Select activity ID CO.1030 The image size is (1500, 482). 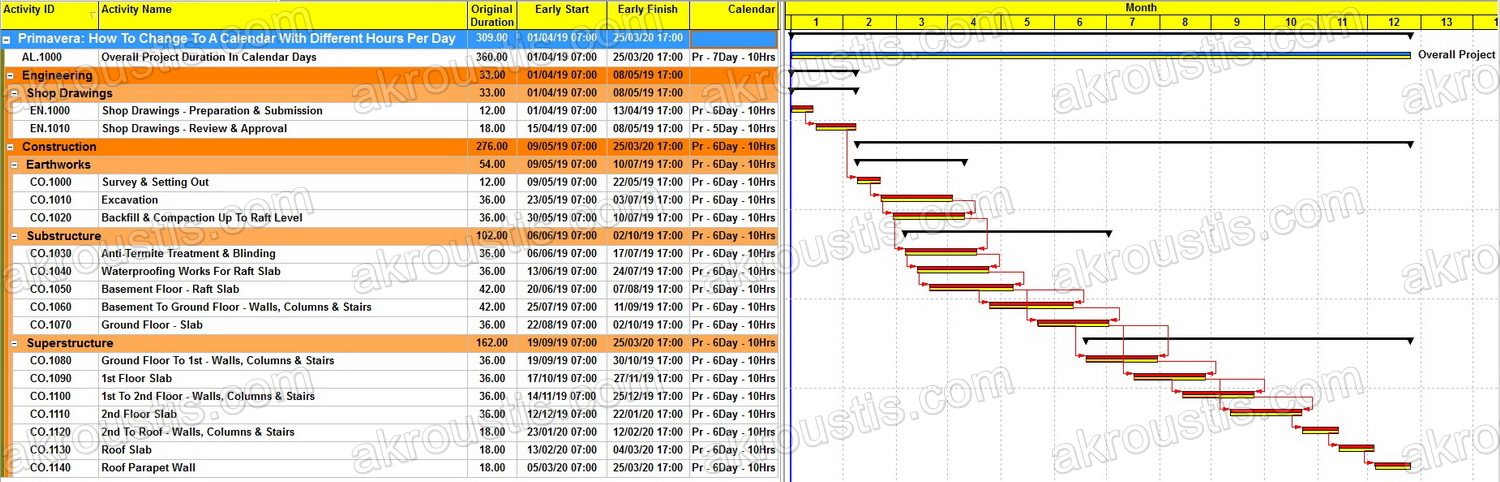51,254
